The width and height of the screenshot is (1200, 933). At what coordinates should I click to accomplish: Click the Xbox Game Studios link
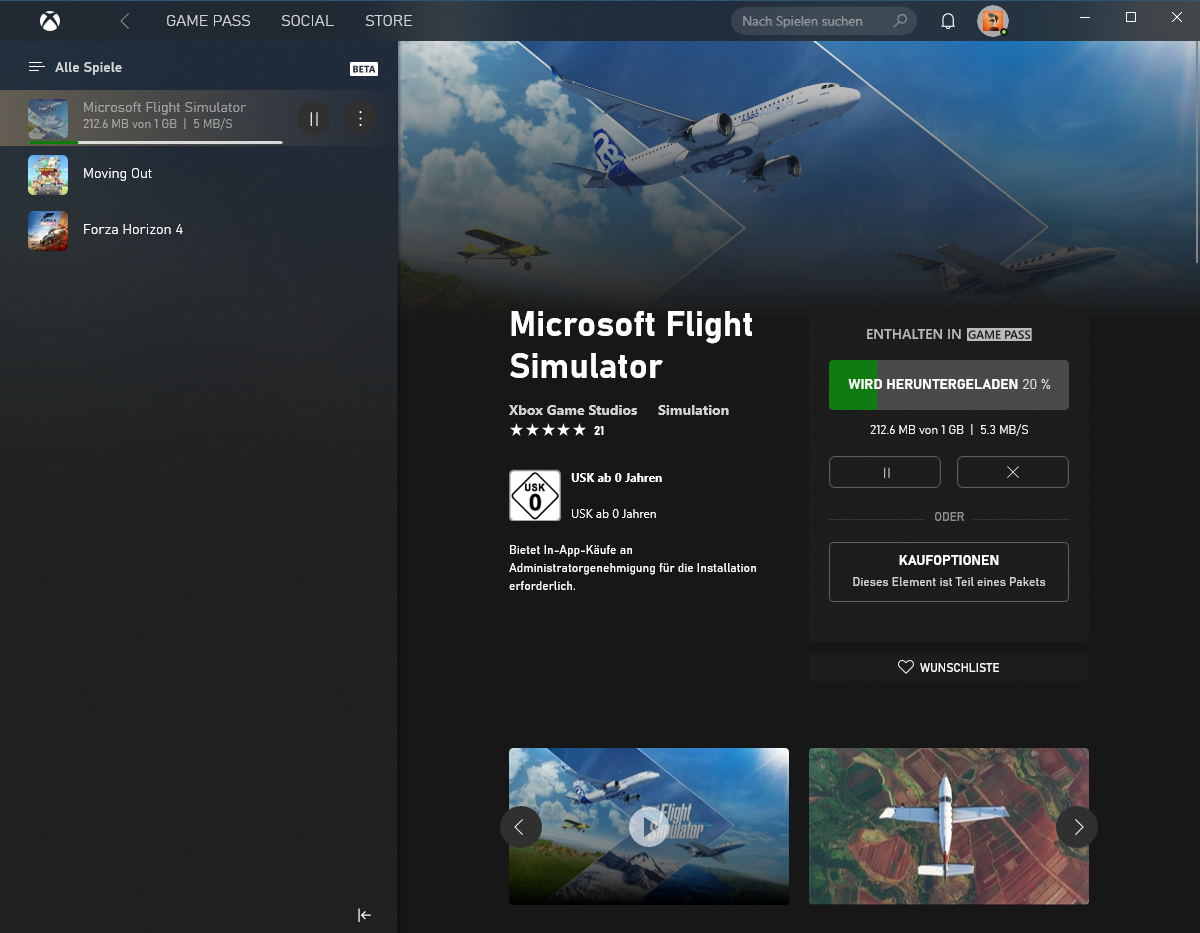point(573,410)
